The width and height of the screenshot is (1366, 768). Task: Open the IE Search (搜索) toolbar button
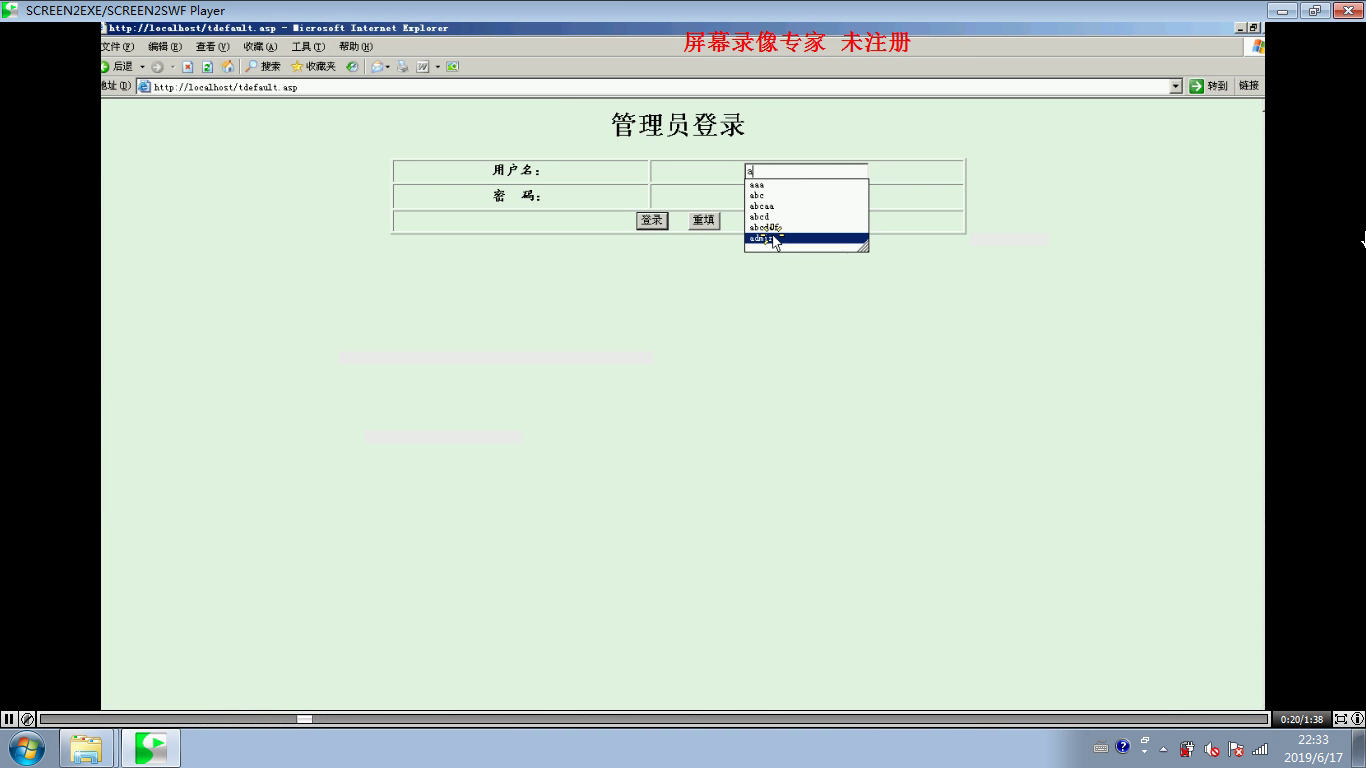(x=263, y=67)
